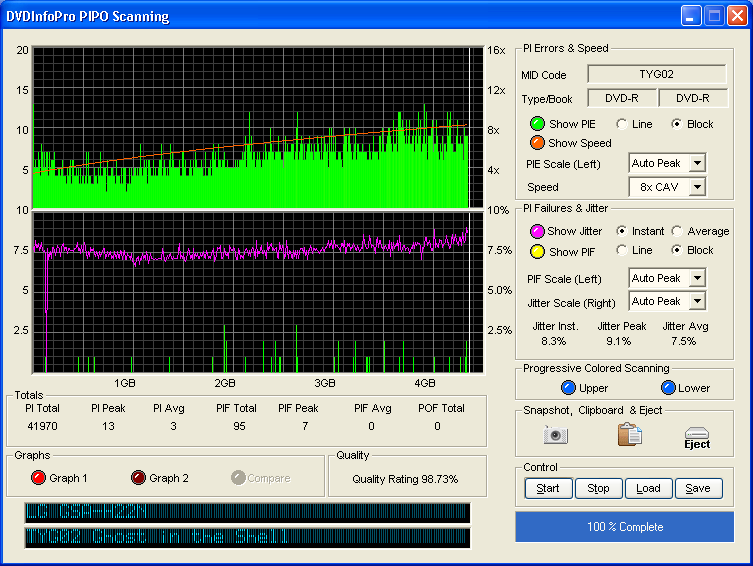This screenshot has height=566, width=753.
Task: Toggle the magenta Show Jitter indicator
Action: click(537, 231)
